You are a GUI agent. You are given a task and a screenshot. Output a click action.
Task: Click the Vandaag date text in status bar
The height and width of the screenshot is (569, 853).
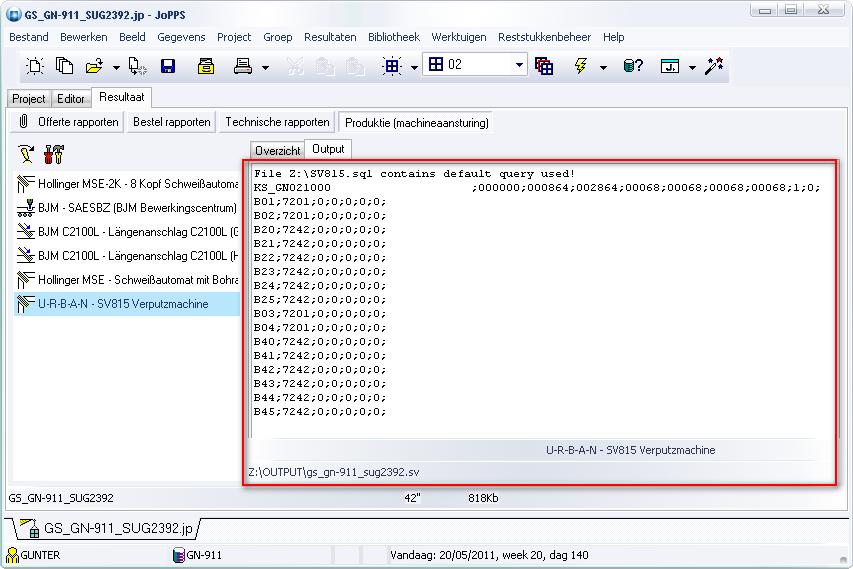489,555
